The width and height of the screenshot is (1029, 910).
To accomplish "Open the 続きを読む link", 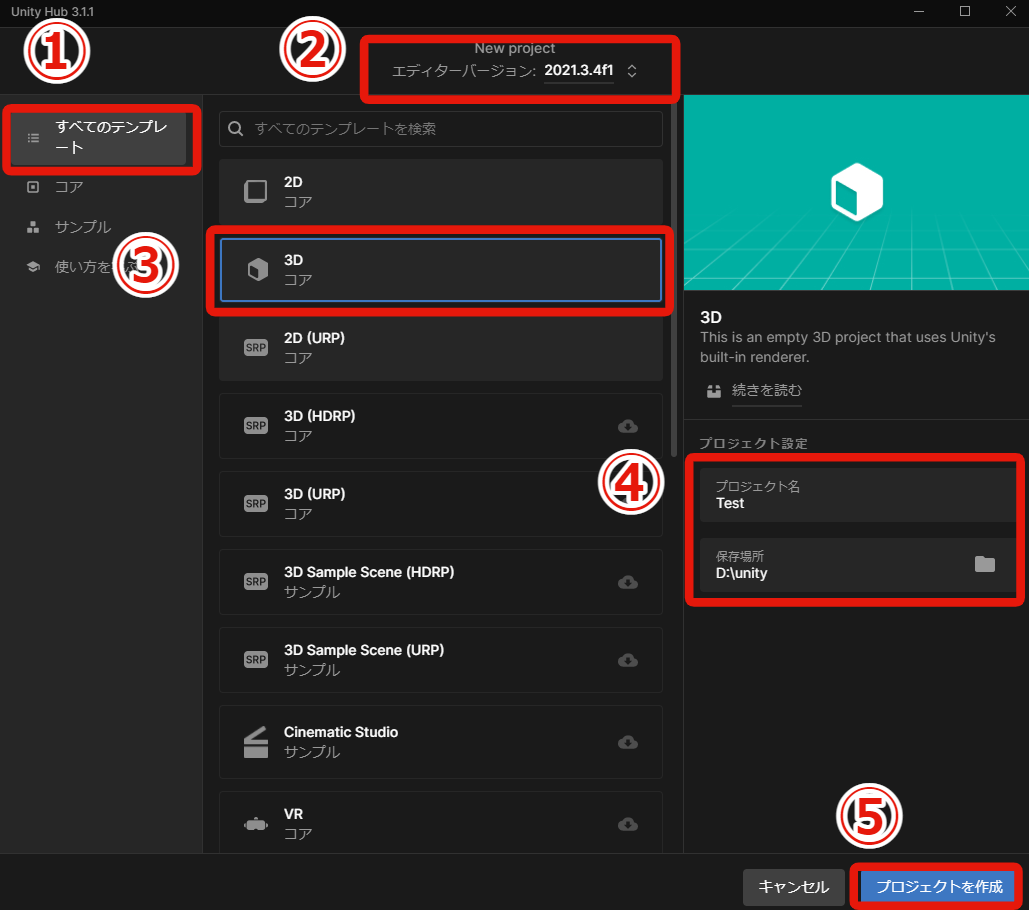I will click(766, 390).
